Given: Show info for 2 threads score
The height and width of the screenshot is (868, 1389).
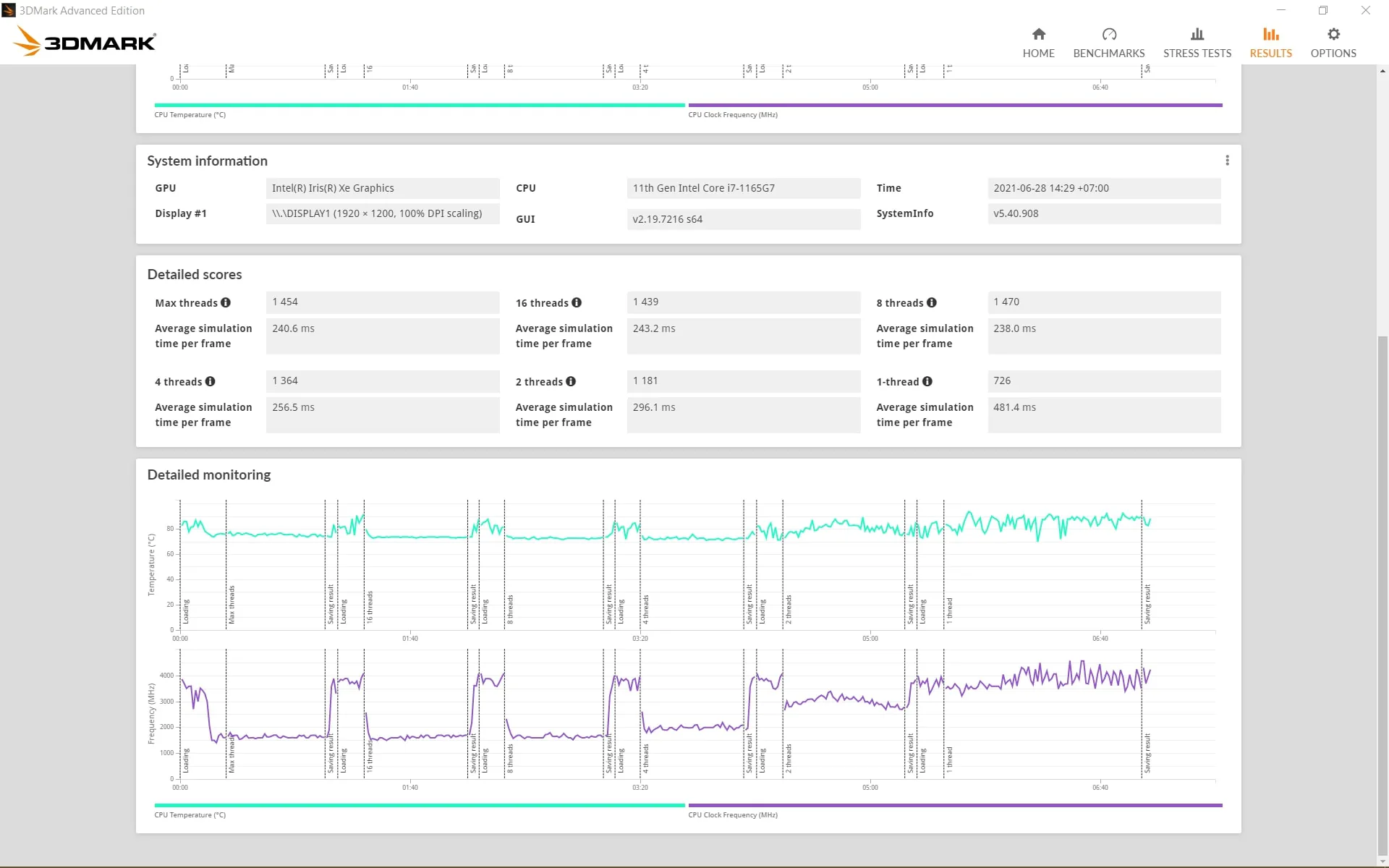Looking at the screenshot, I should 571,381.
